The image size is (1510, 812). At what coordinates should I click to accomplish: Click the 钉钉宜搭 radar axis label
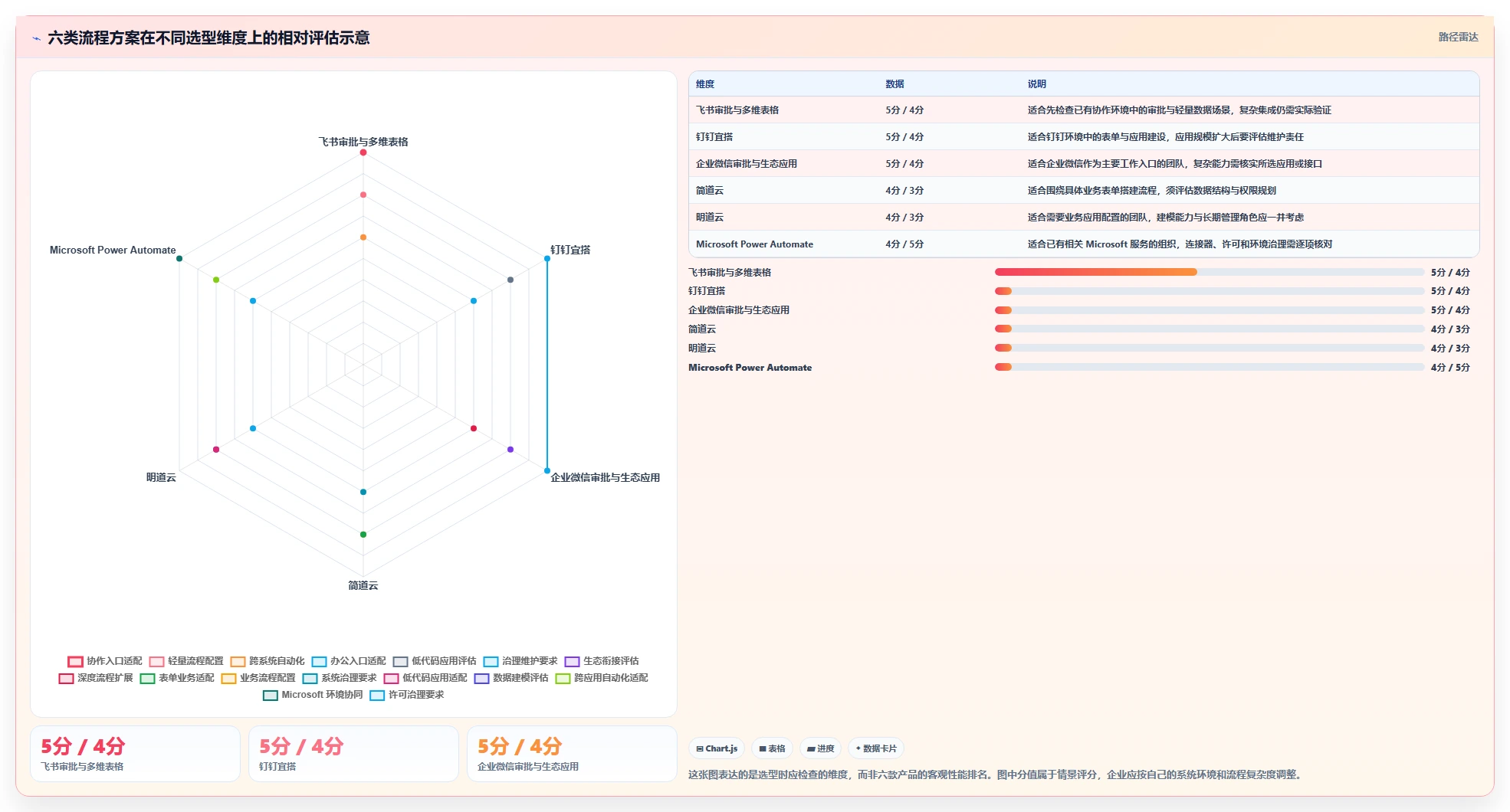(x=570, y=250)
